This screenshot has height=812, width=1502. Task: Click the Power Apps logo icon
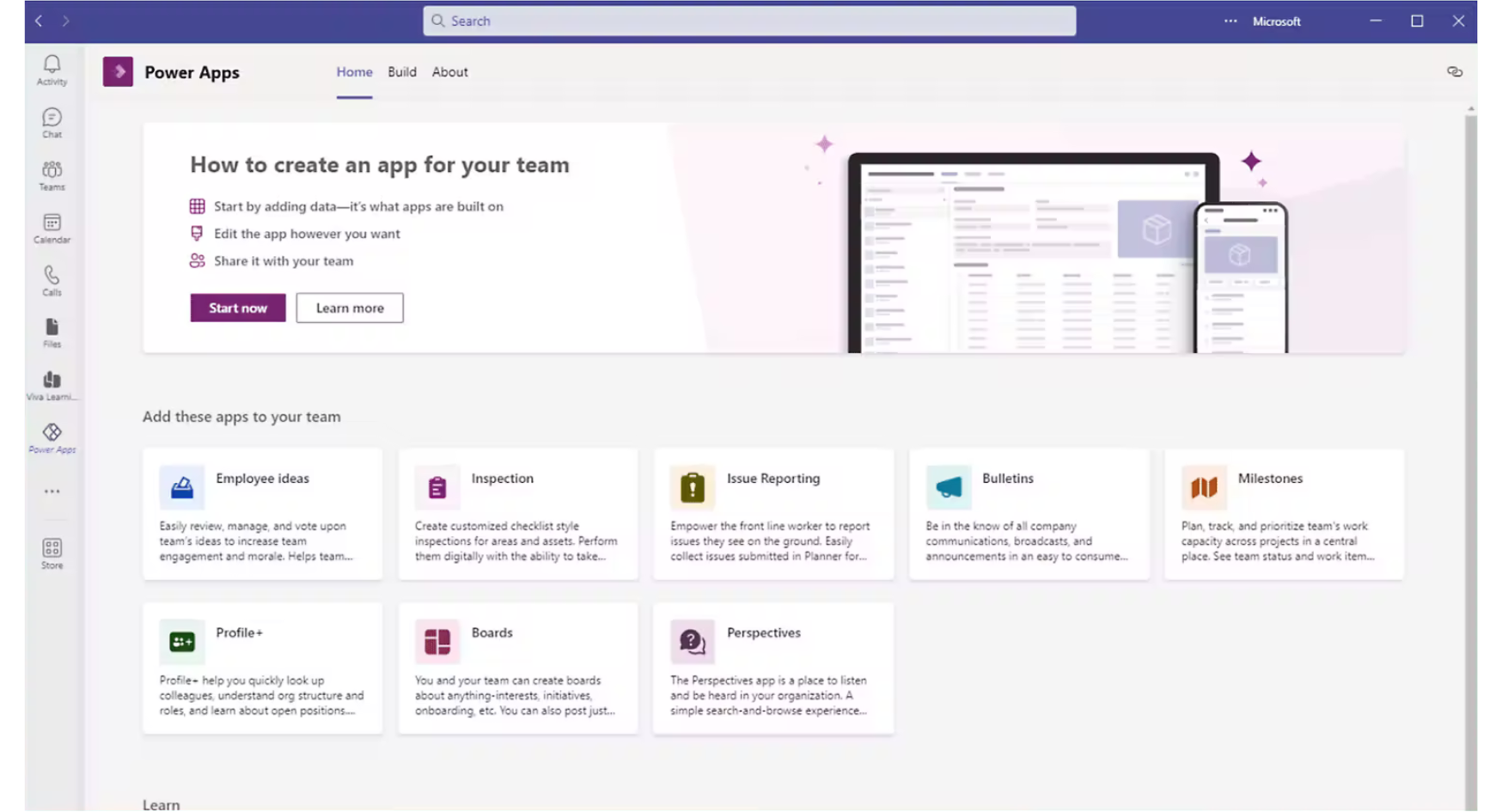[x=118, y=72]
